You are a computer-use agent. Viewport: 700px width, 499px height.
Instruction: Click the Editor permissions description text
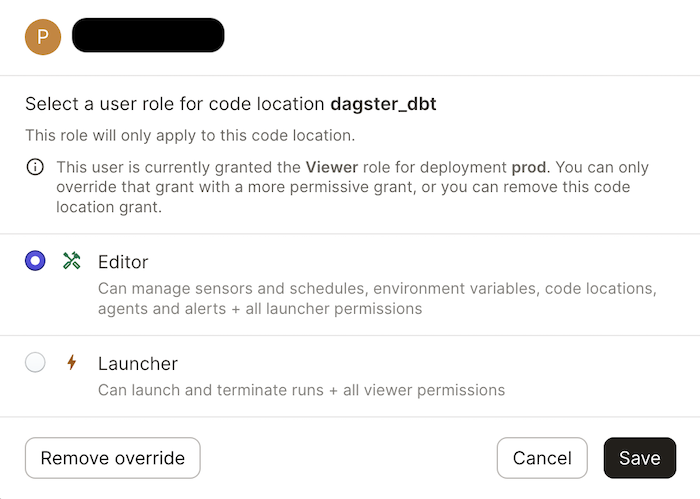click(x=376, y=299)
